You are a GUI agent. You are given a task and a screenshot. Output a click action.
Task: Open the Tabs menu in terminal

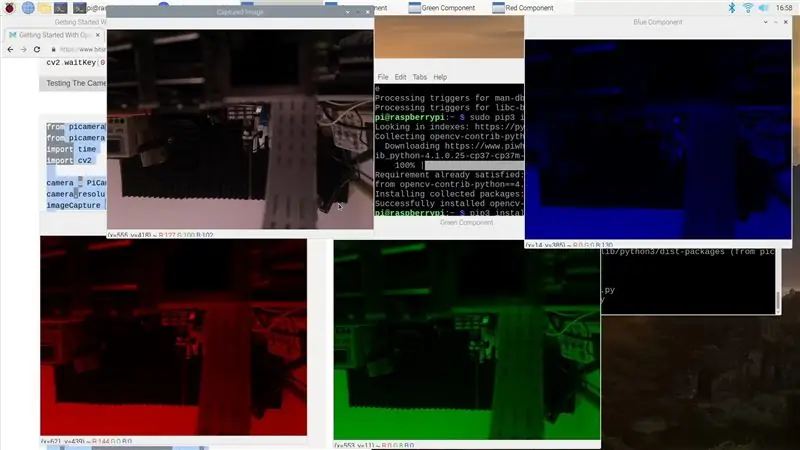pos(419,77)
